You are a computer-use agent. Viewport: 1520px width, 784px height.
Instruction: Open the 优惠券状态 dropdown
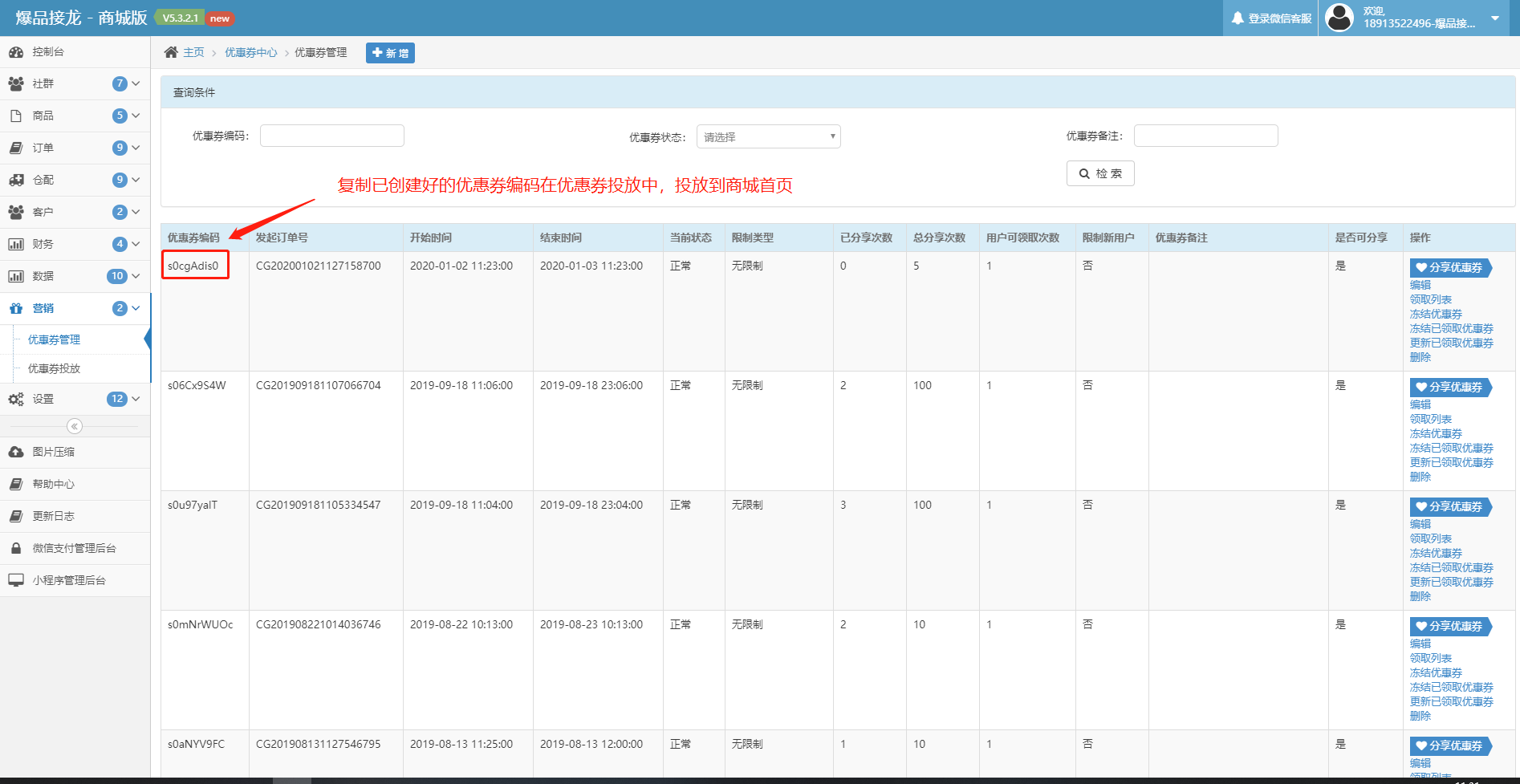768,136
